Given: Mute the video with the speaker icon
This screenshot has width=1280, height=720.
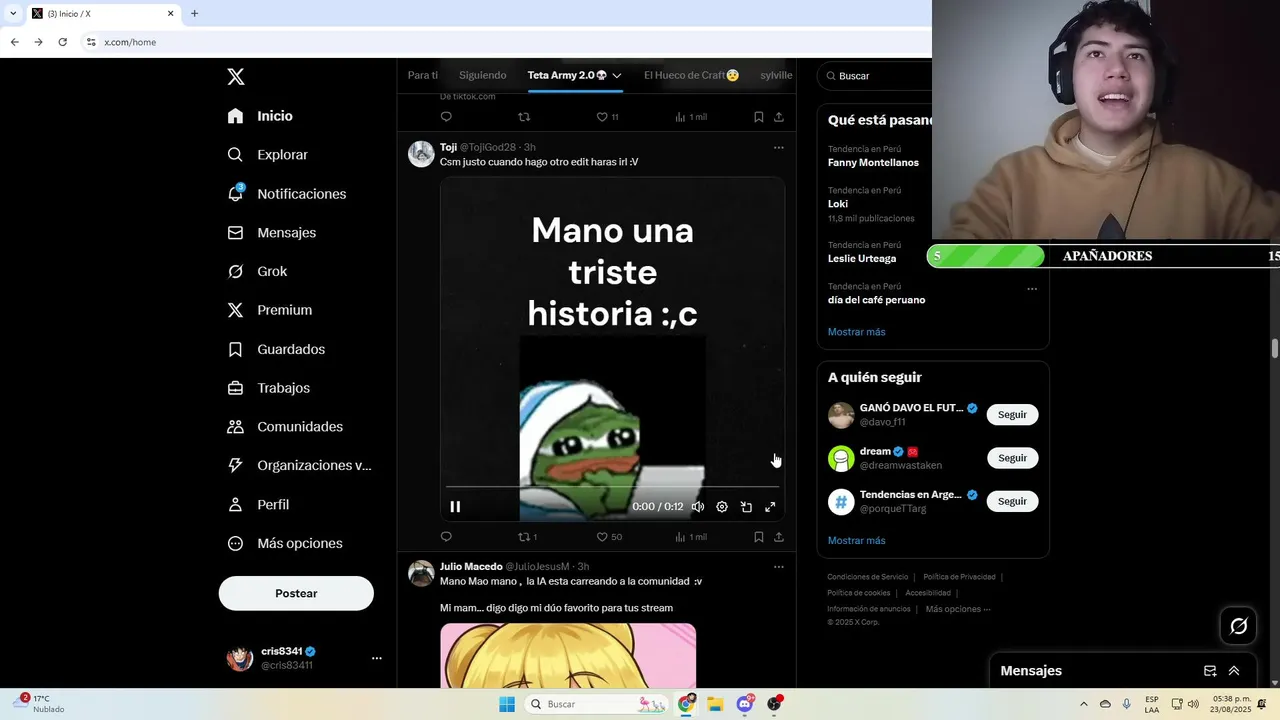Looking at the screenshot, I should pyautogui.click(x=698, y=507).
